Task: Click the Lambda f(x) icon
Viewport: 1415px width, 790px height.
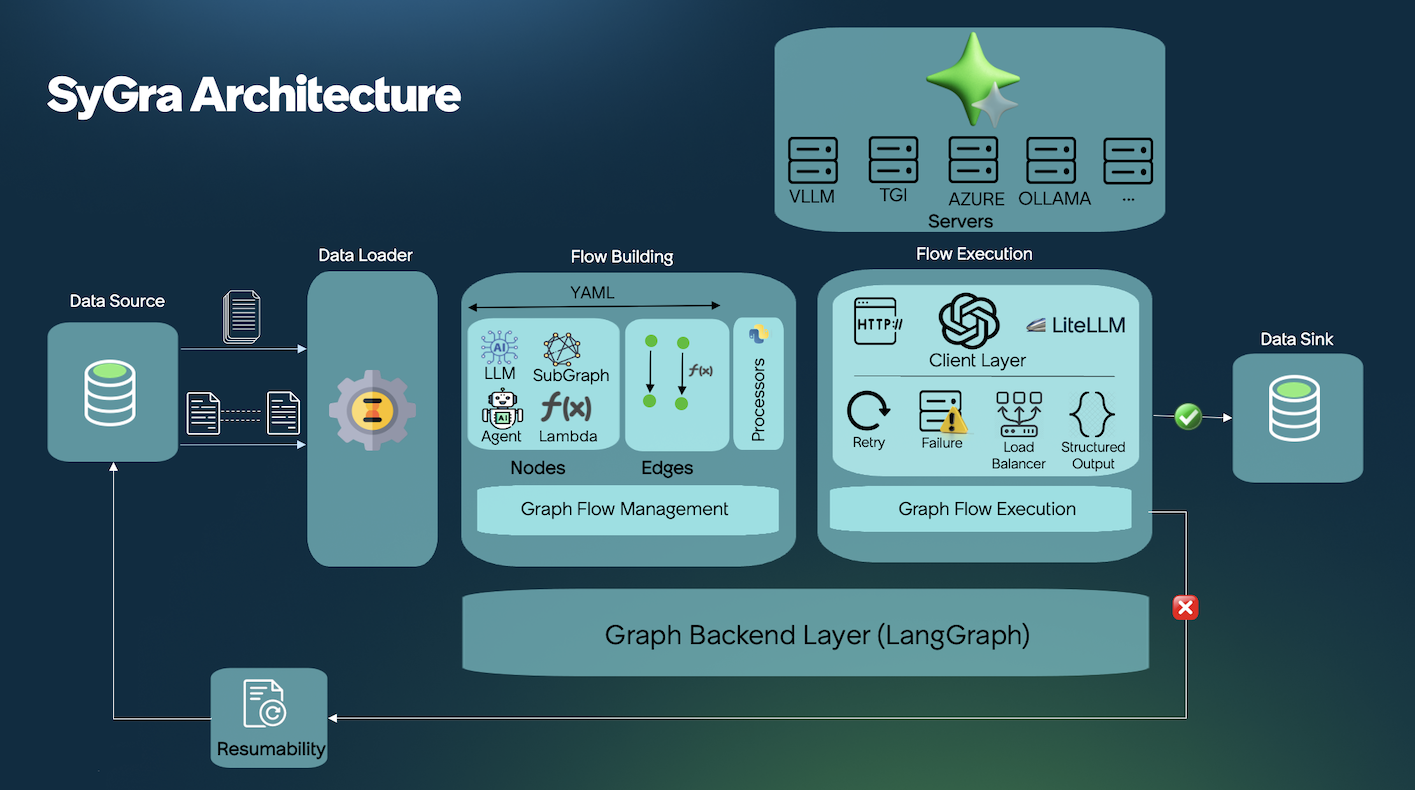Action: (x=567, y=407)
